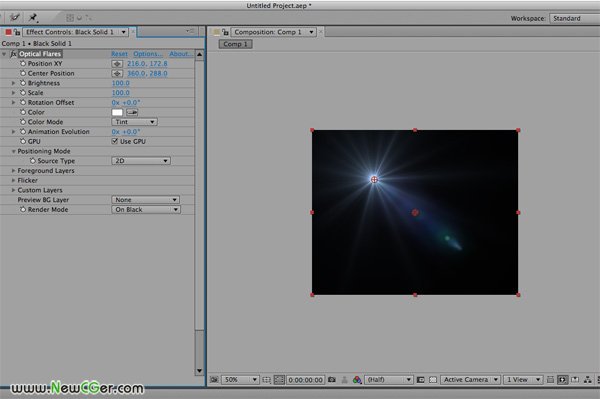Select the Effect Controls: Black Solid 1 tab

(x=75, y=32)
